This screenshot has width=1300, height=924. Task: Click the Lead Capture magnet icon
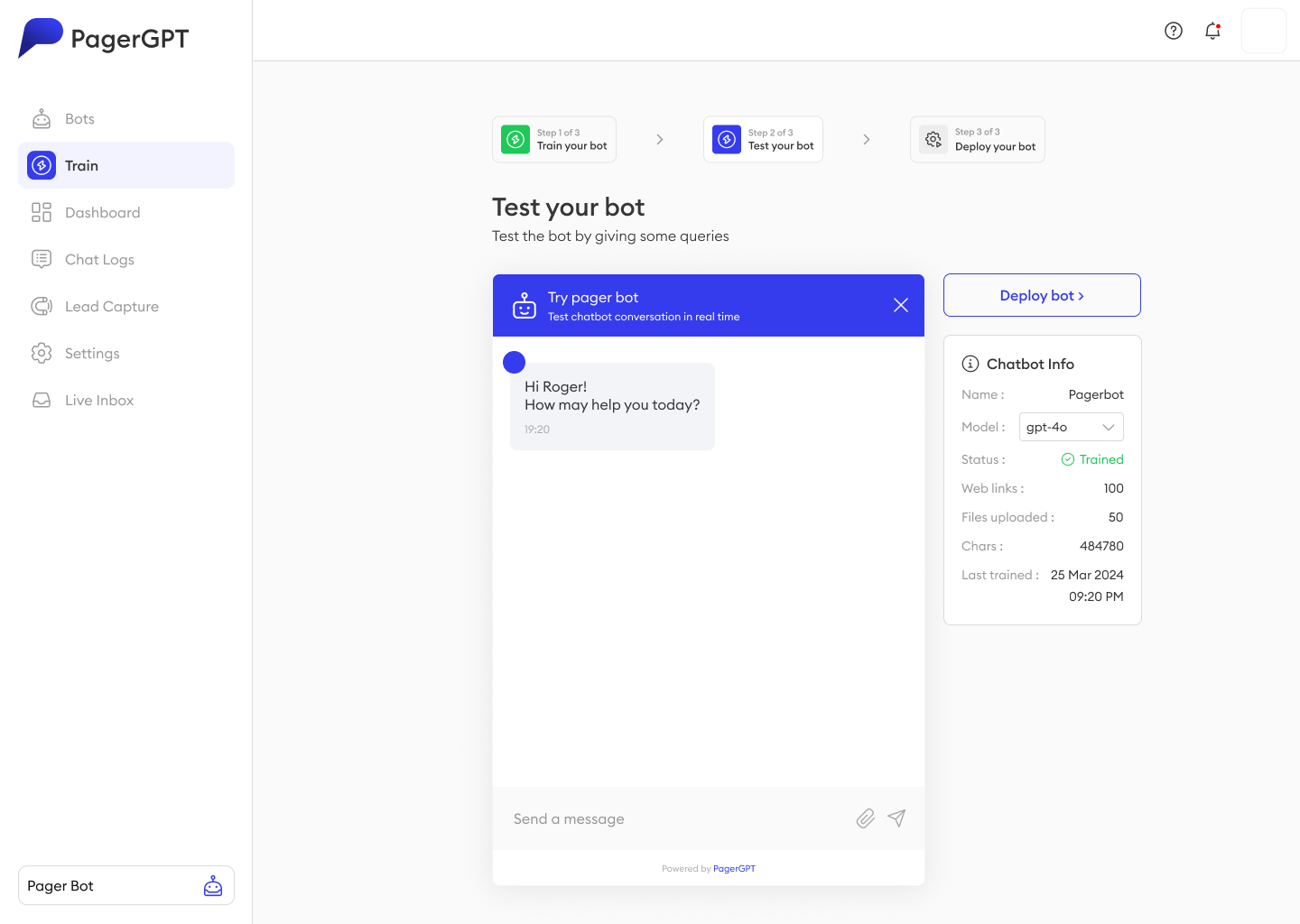[x=42, y=306]
